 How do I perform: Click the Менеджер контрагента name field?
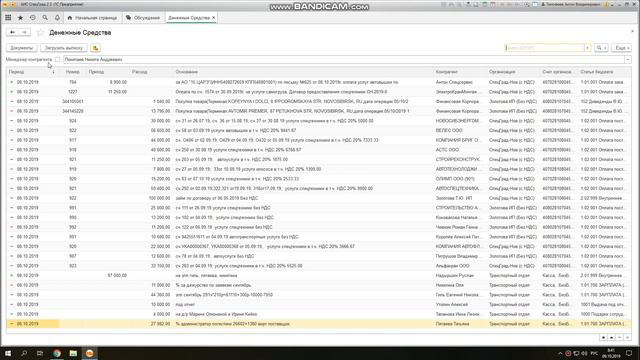(x=344, y=60)
